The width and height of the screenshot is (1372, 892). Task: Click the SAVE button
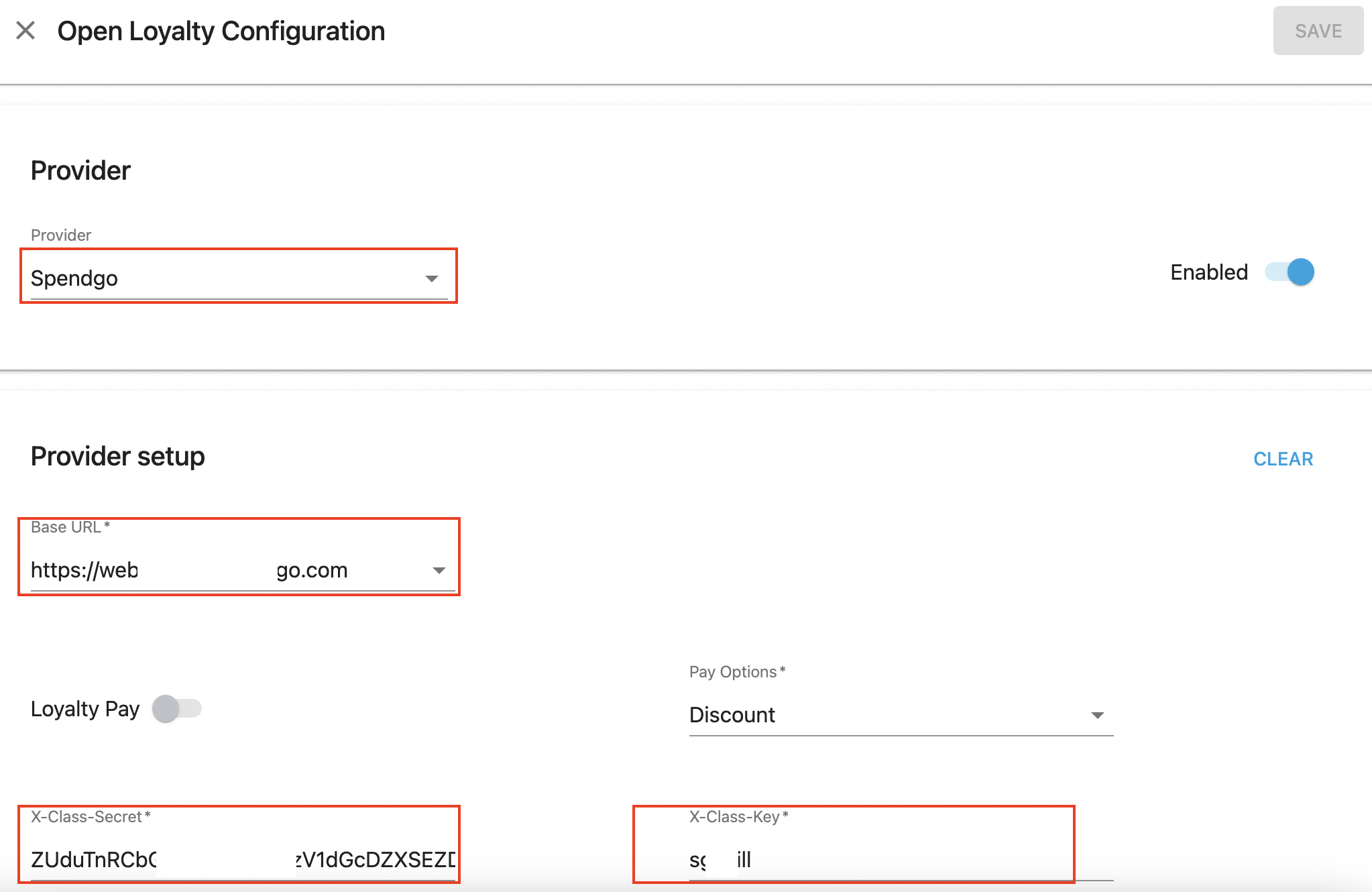coord(1318,31)
